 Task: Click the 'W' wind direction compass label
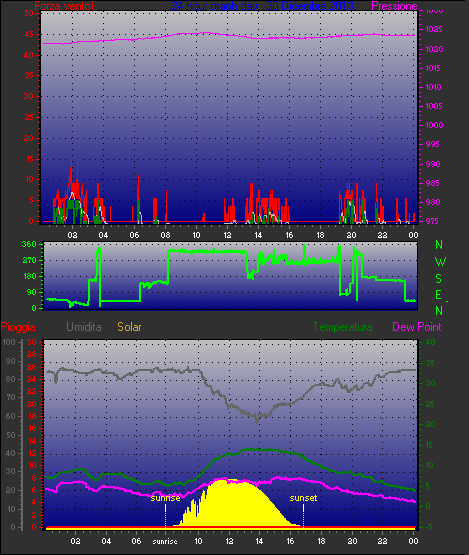(440, 262)
